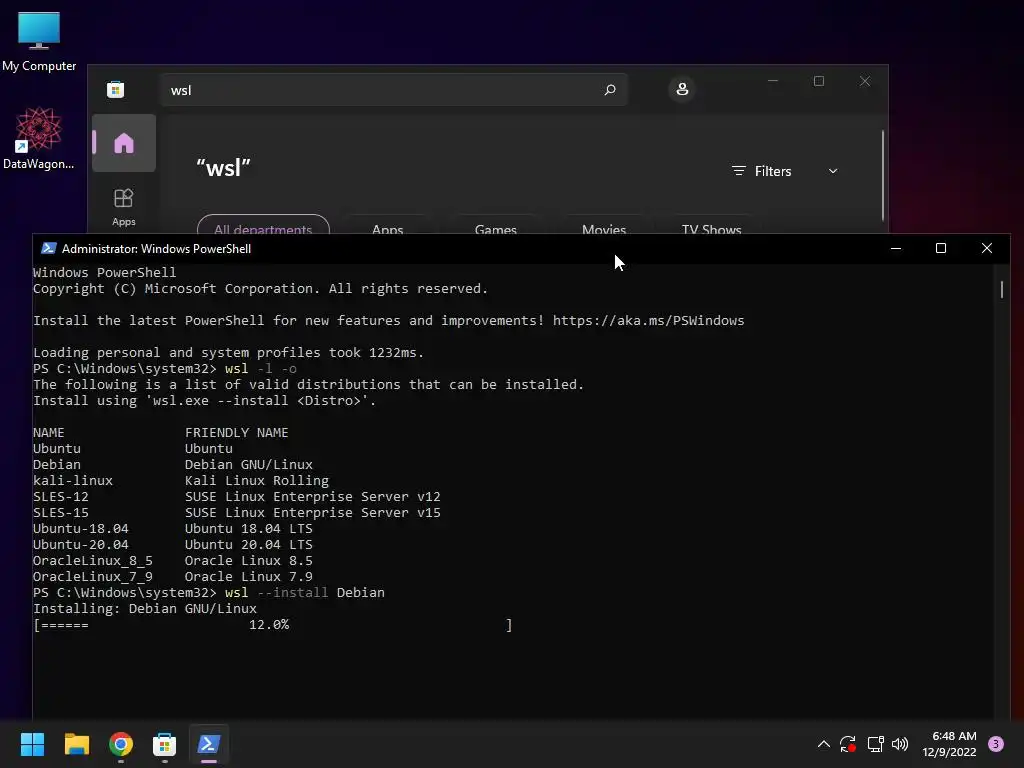Screen dimensions: 1024x768
Task: Click the Store search field containing wsl
Action: pos(394,90)
